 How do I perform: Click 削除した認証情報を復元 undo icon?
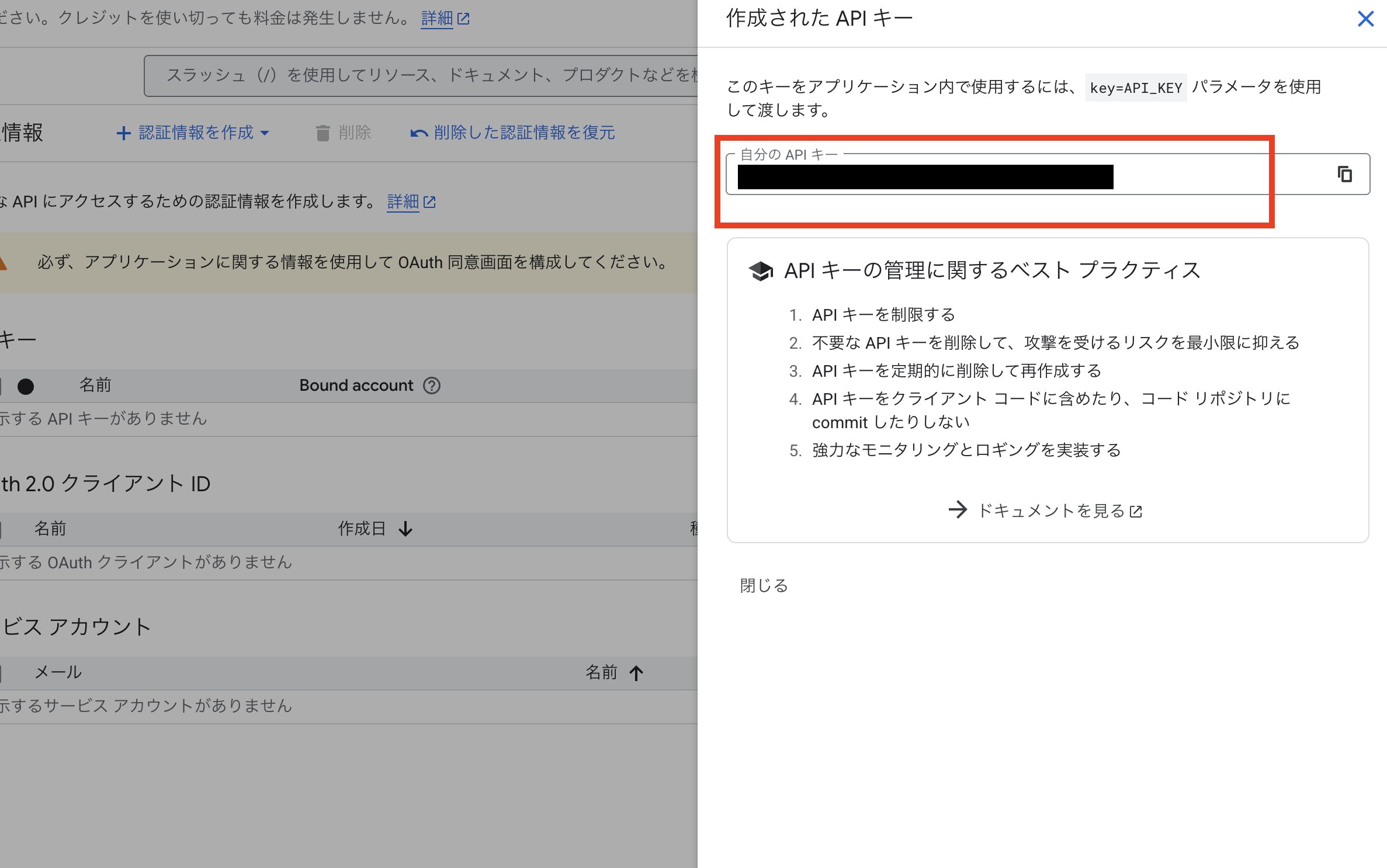(419, 133)
